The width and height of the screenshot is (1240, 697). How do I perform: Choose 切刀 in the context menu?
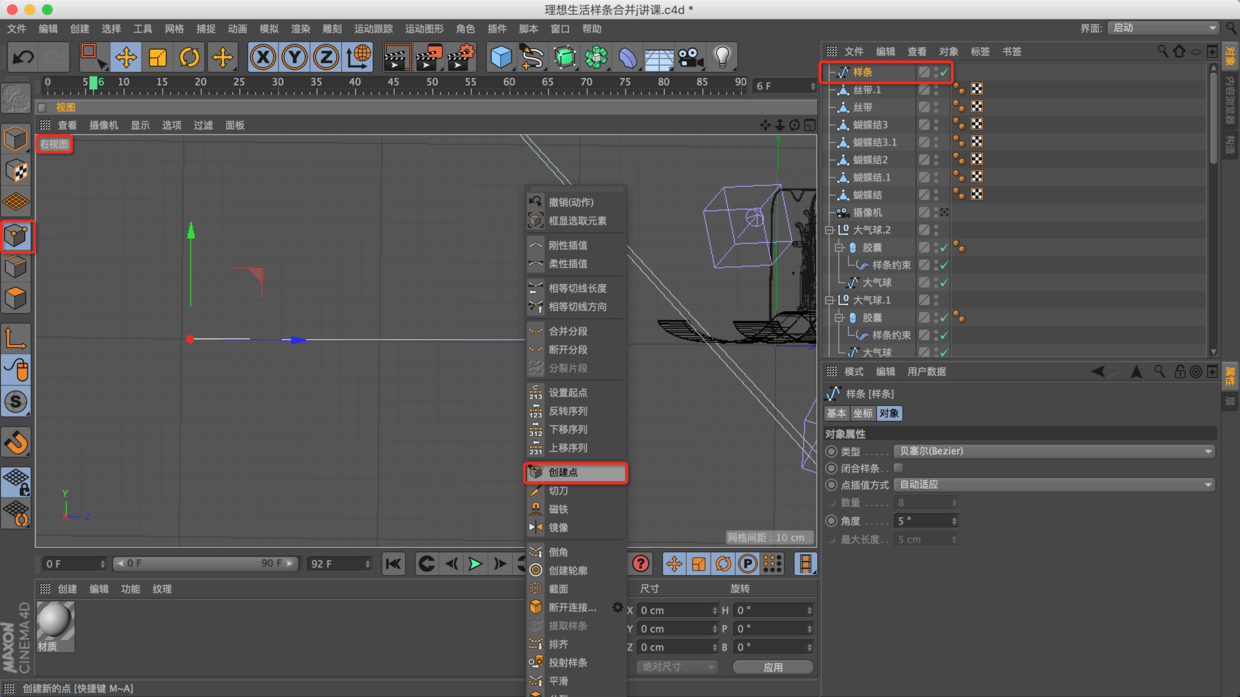[576, 491]
